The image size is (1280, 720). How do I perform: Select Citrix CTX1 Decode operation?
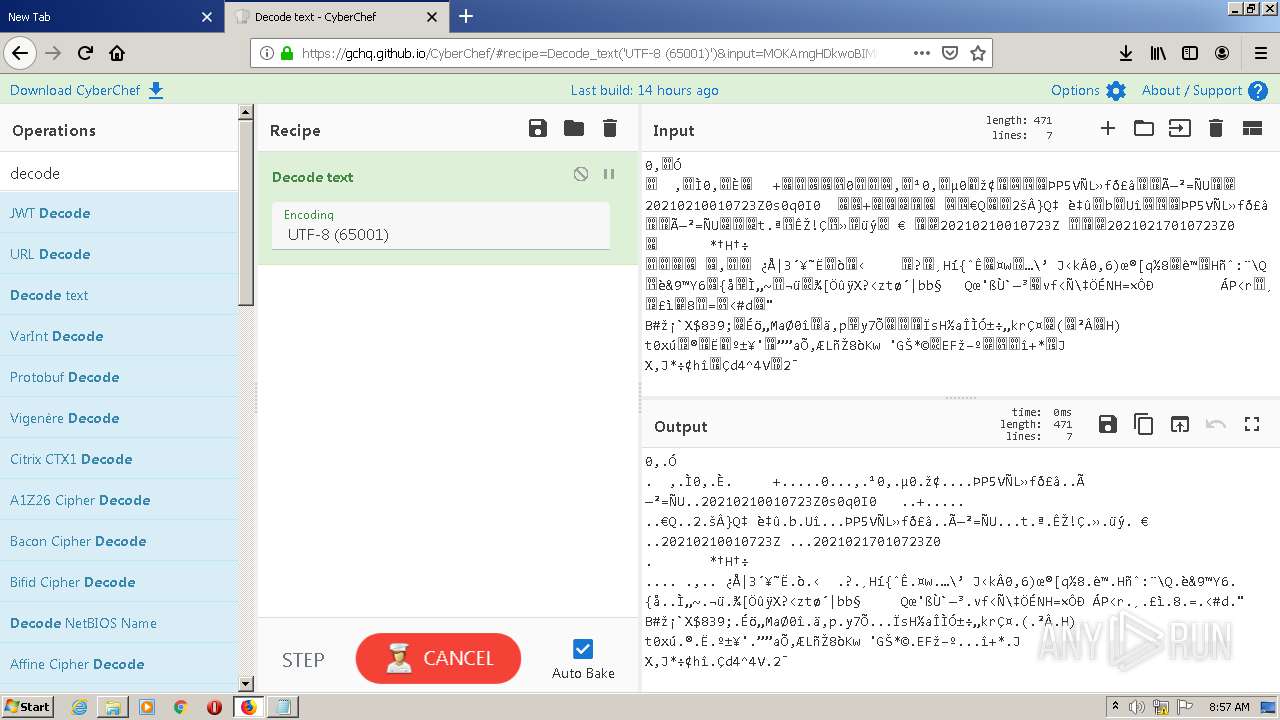119,459
